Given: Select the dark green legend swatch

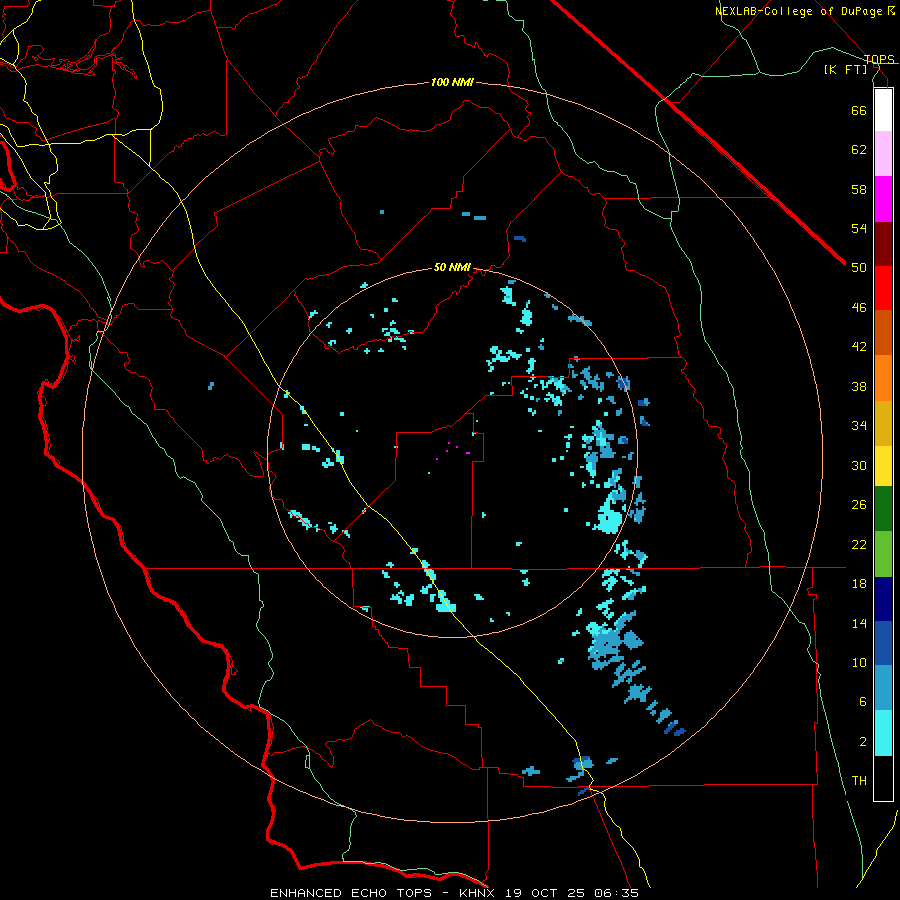Looking at the screenshot, I should coord(883,509).
